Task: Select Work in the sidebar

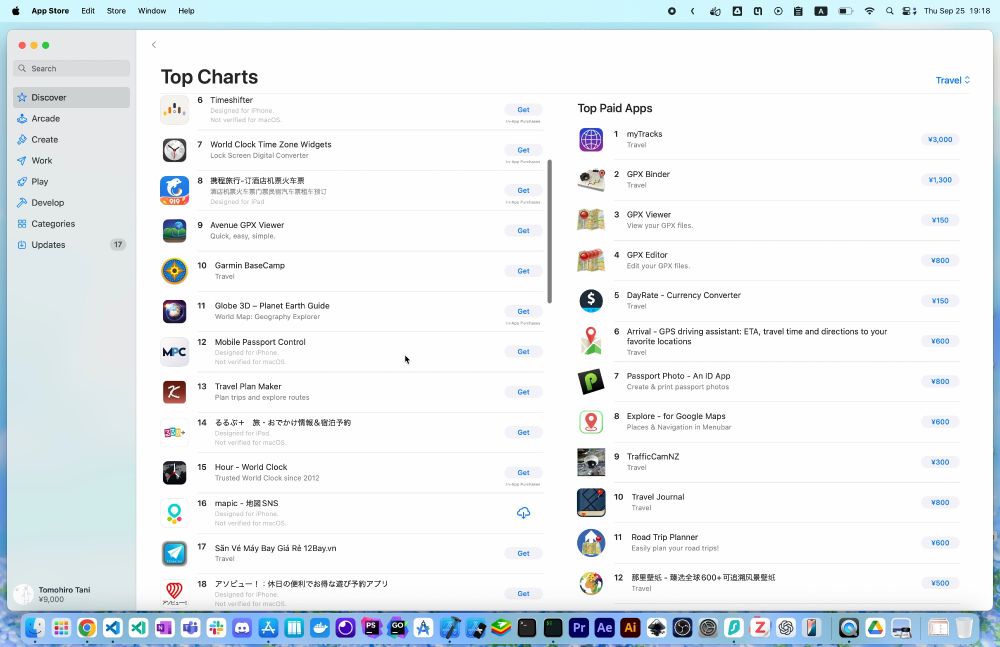Action: pyautogui.click(x=71, y=161)
